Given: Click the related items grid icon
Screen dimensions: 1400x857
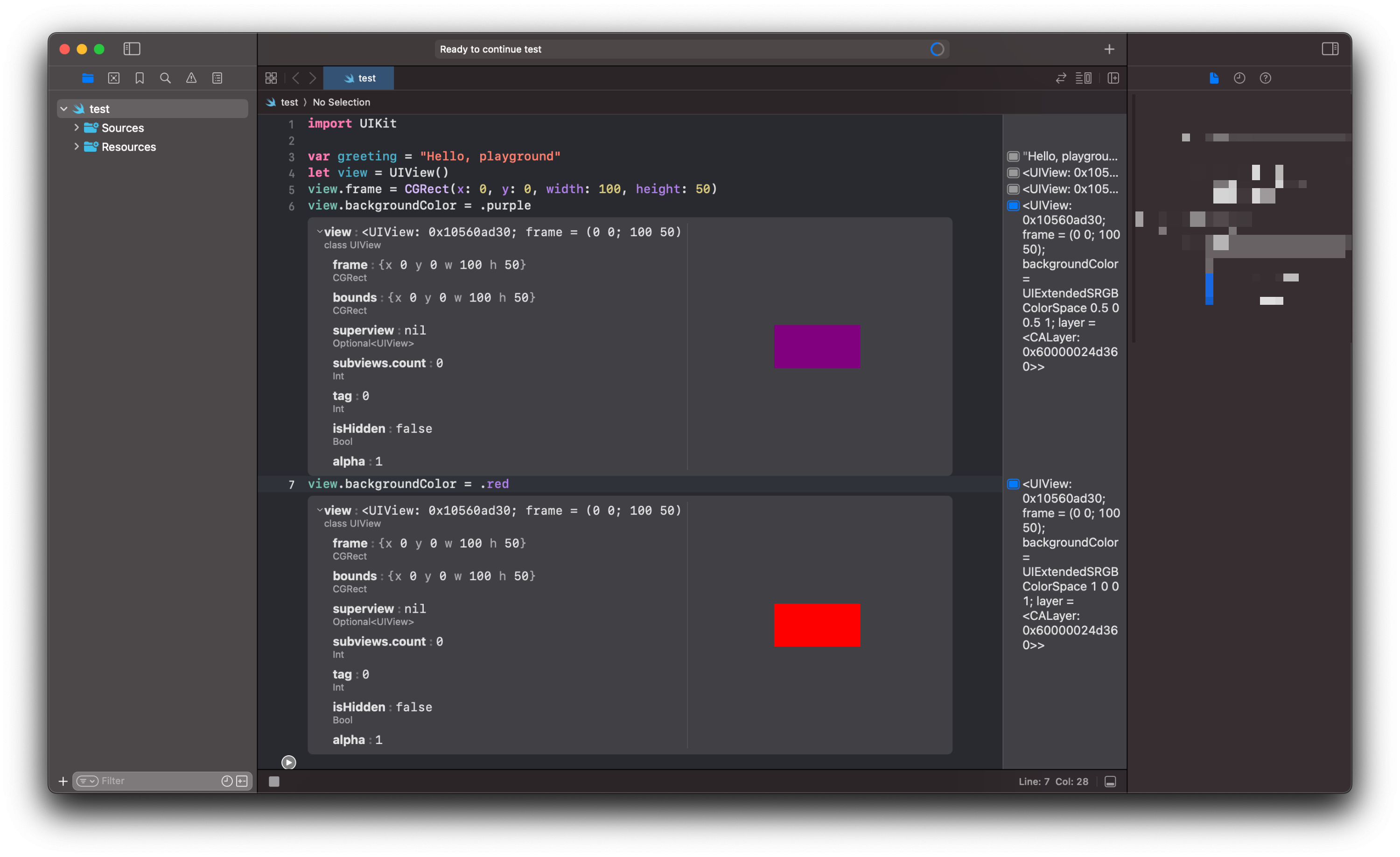Looking at the screenshot, I should pos(271,78).
